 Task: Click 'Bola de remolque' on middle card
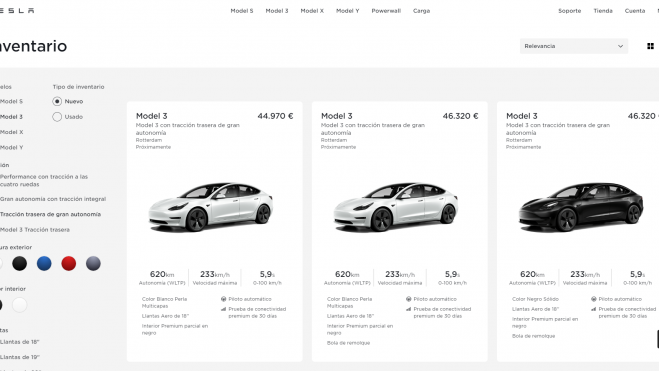(x=348, y=343)
